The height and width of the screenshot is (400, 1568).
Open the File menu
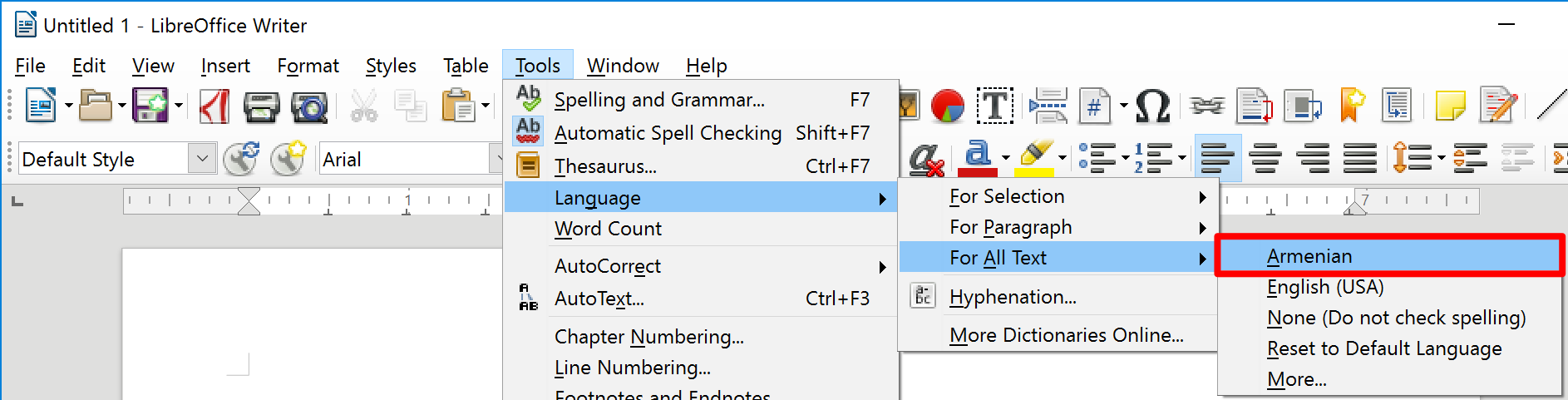coord(31,66)
